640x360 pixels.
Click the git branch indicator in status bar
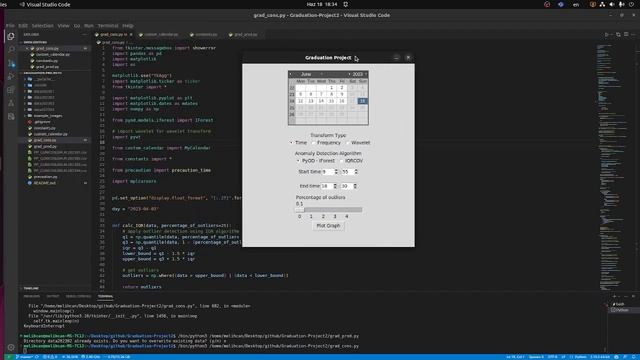[x=24, y=357]
